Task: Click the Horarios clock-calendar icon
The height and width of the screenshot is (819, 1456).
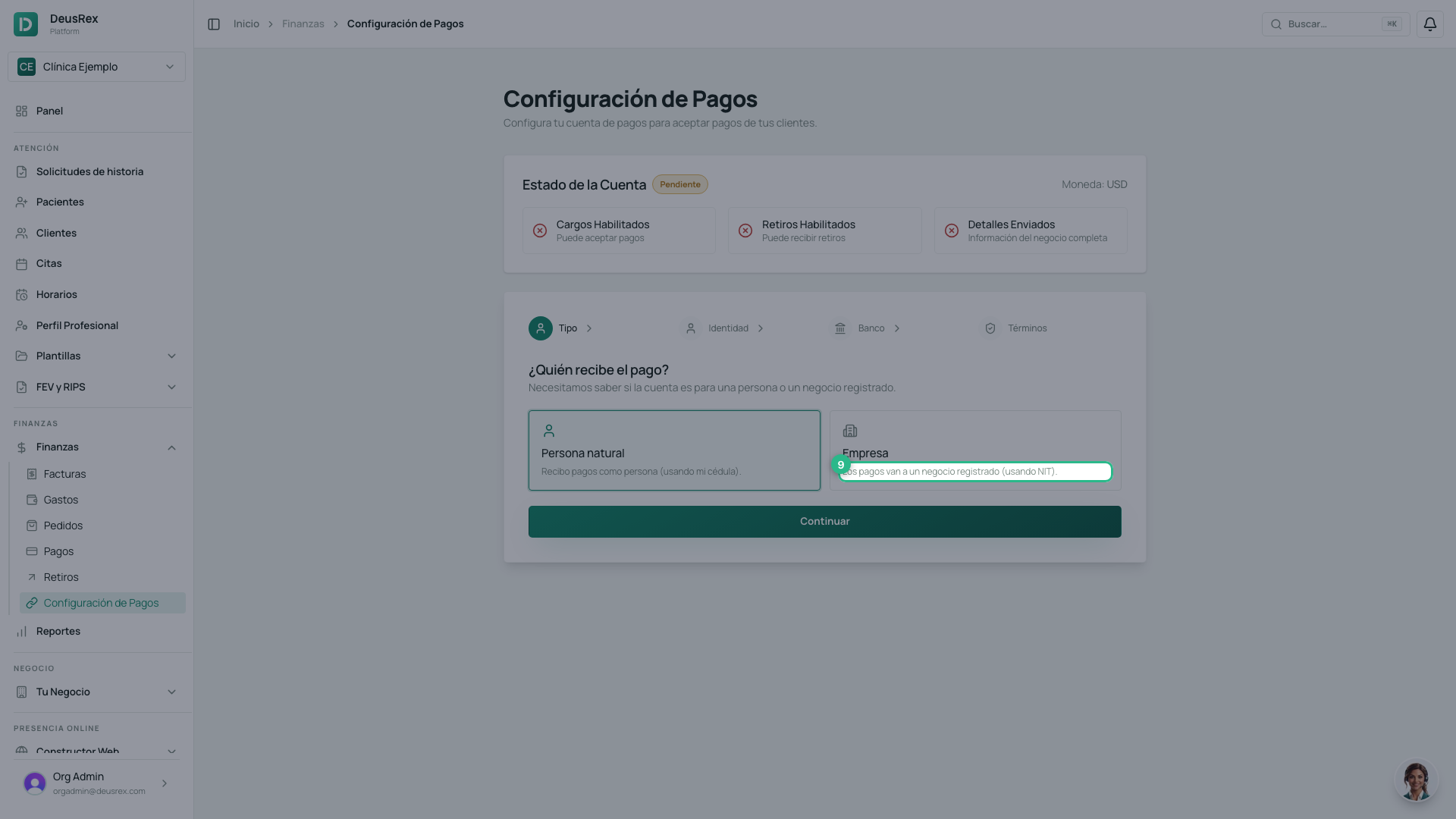Action: click(21, 295)
